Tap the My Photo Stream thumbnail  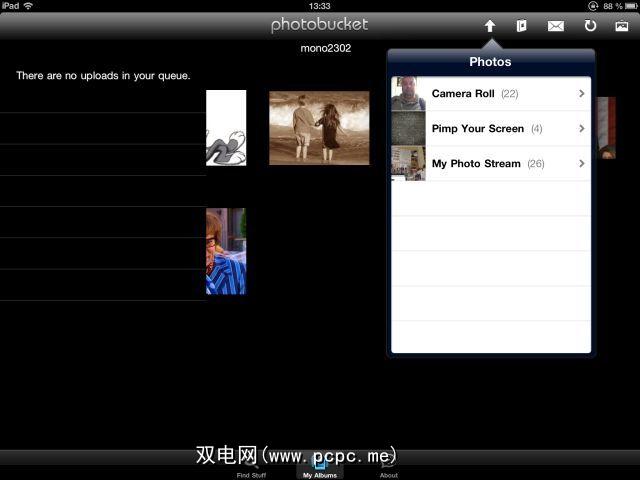coord(408,164)
